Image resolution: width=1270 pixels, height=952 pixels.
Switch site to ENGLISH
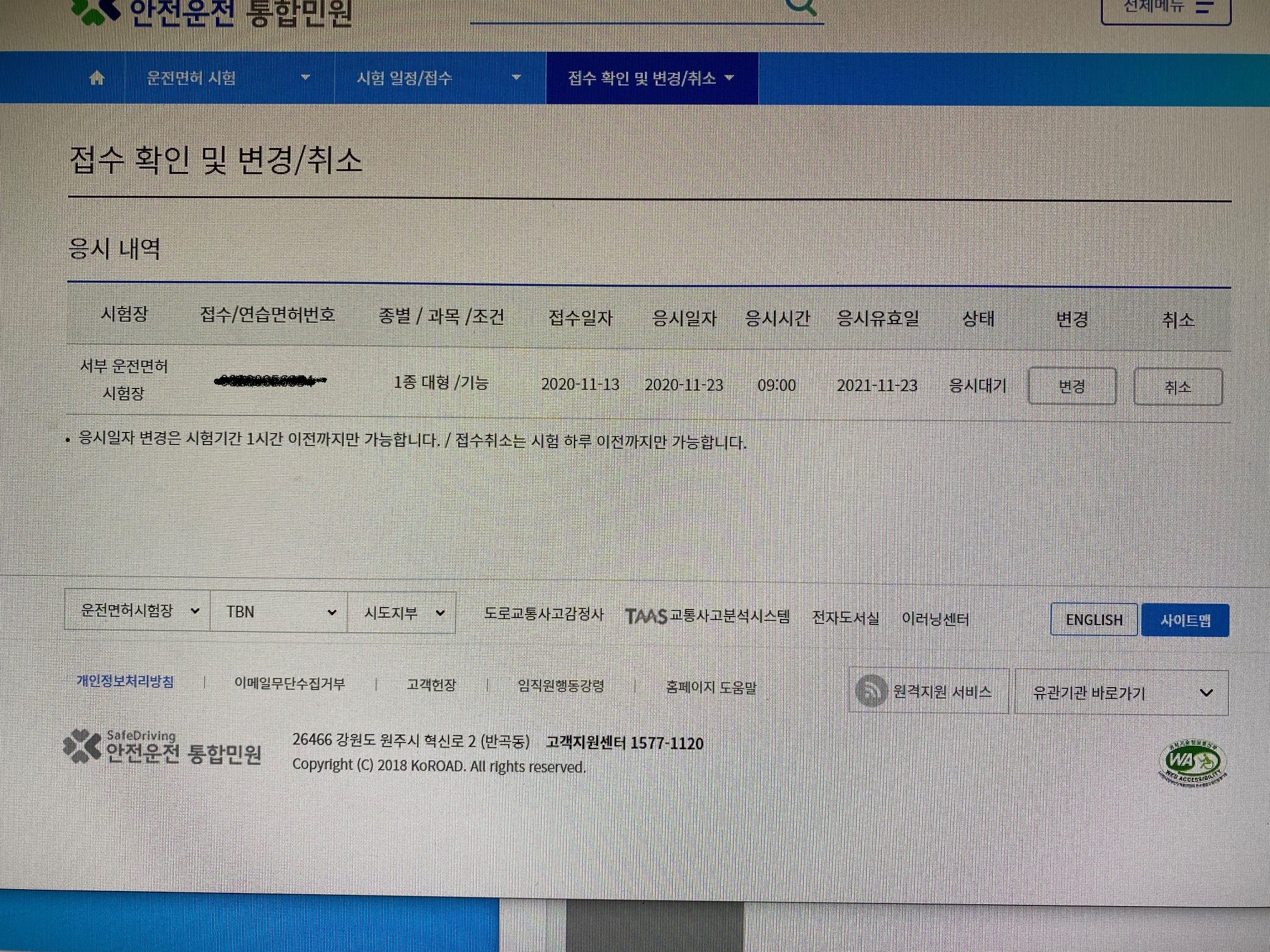[1094, 620]
